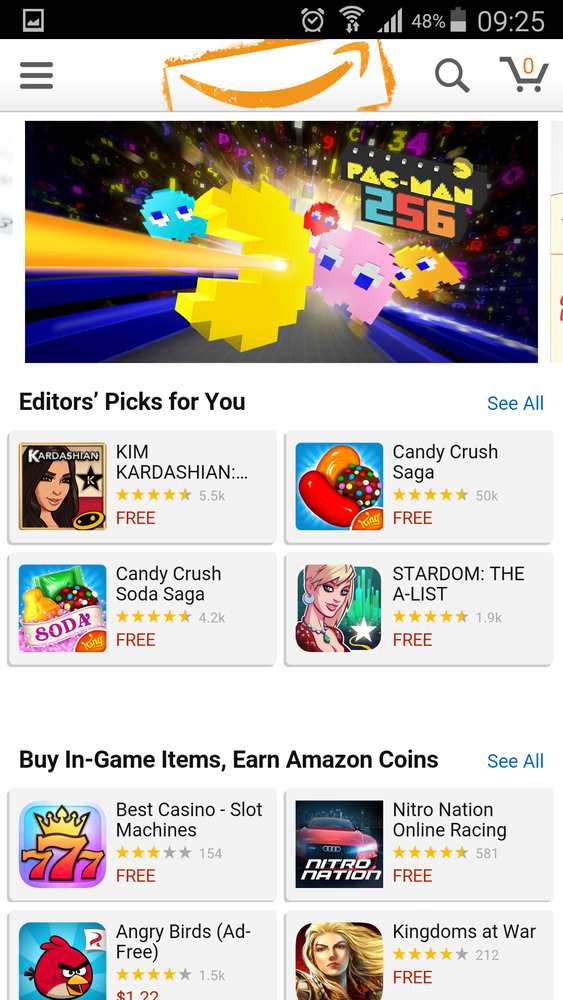Screen dimensions: 563x1000
Task: Open Kim Kardashian app icon
Action: [x=62, y=487]
